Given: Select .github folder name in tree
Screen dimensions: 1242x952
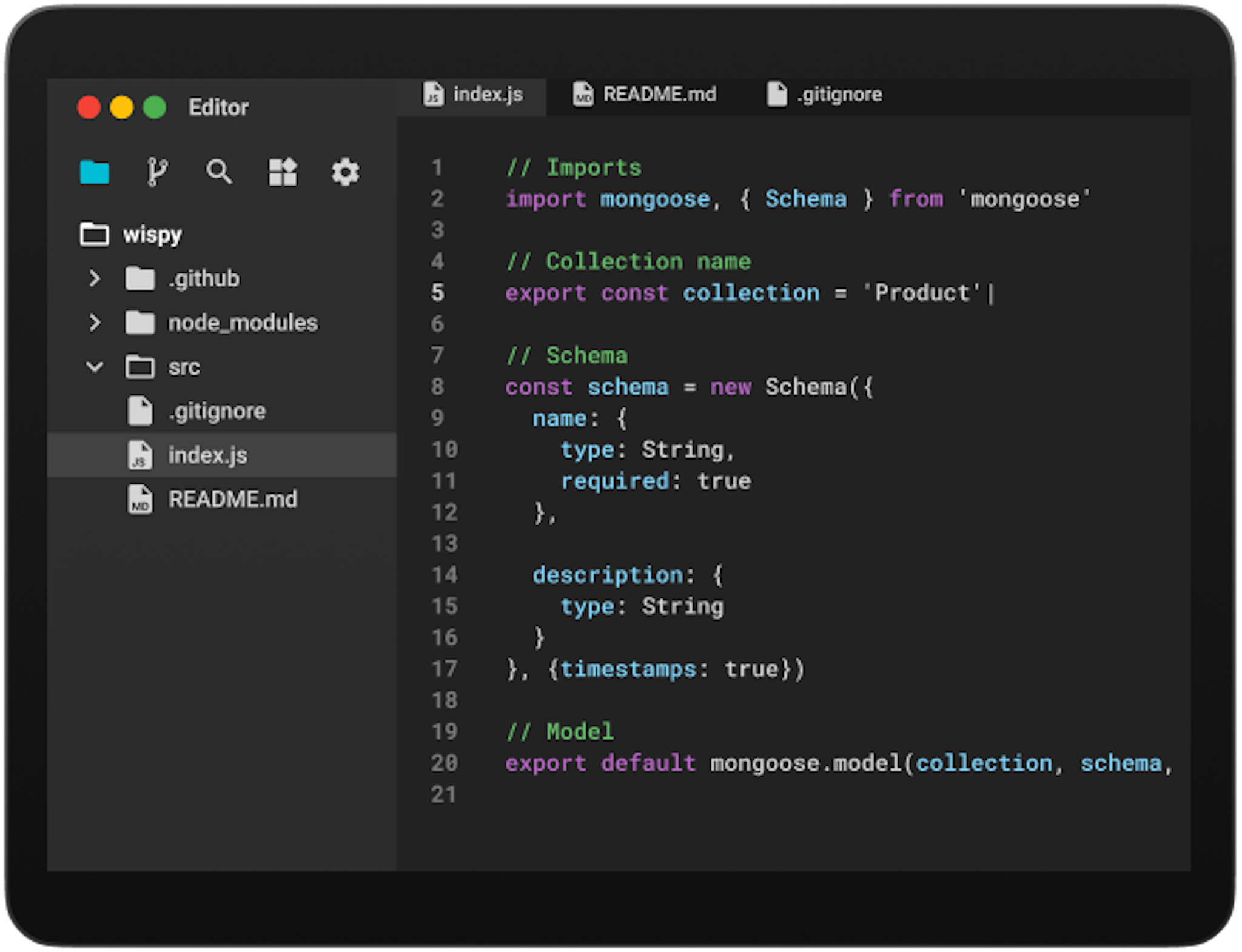Looking at the screenshot, I should (204, 279).
